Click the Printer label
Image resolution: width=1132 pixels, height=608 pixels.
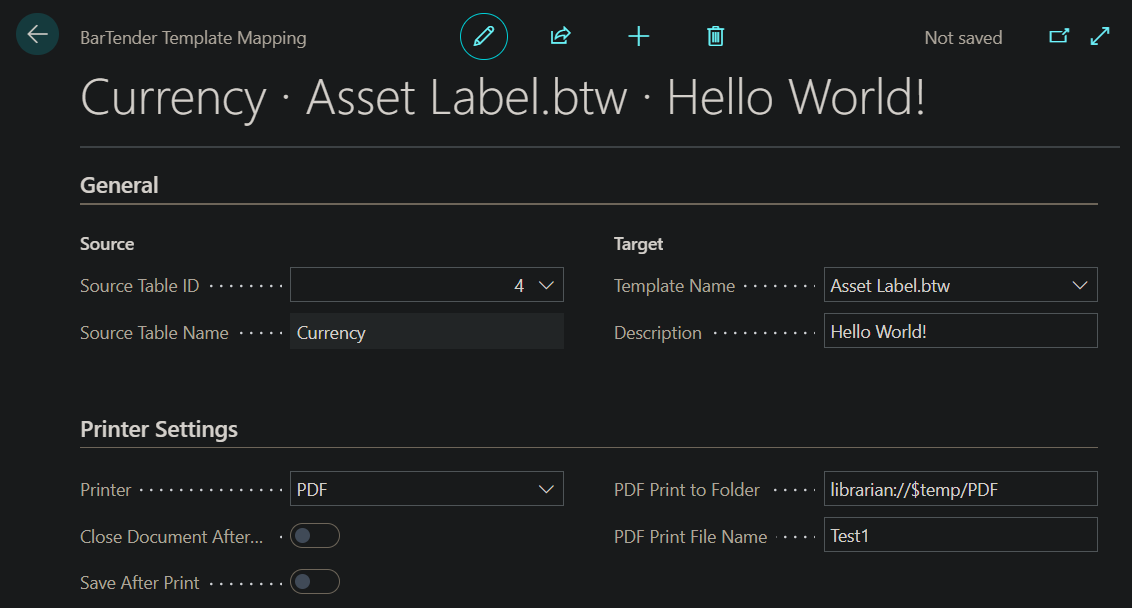click(x=105, y=490)
